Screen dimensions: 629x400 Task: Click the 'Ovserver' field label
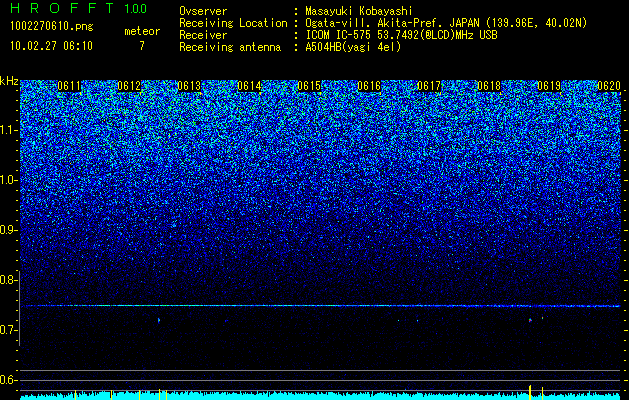click(203, 11)
